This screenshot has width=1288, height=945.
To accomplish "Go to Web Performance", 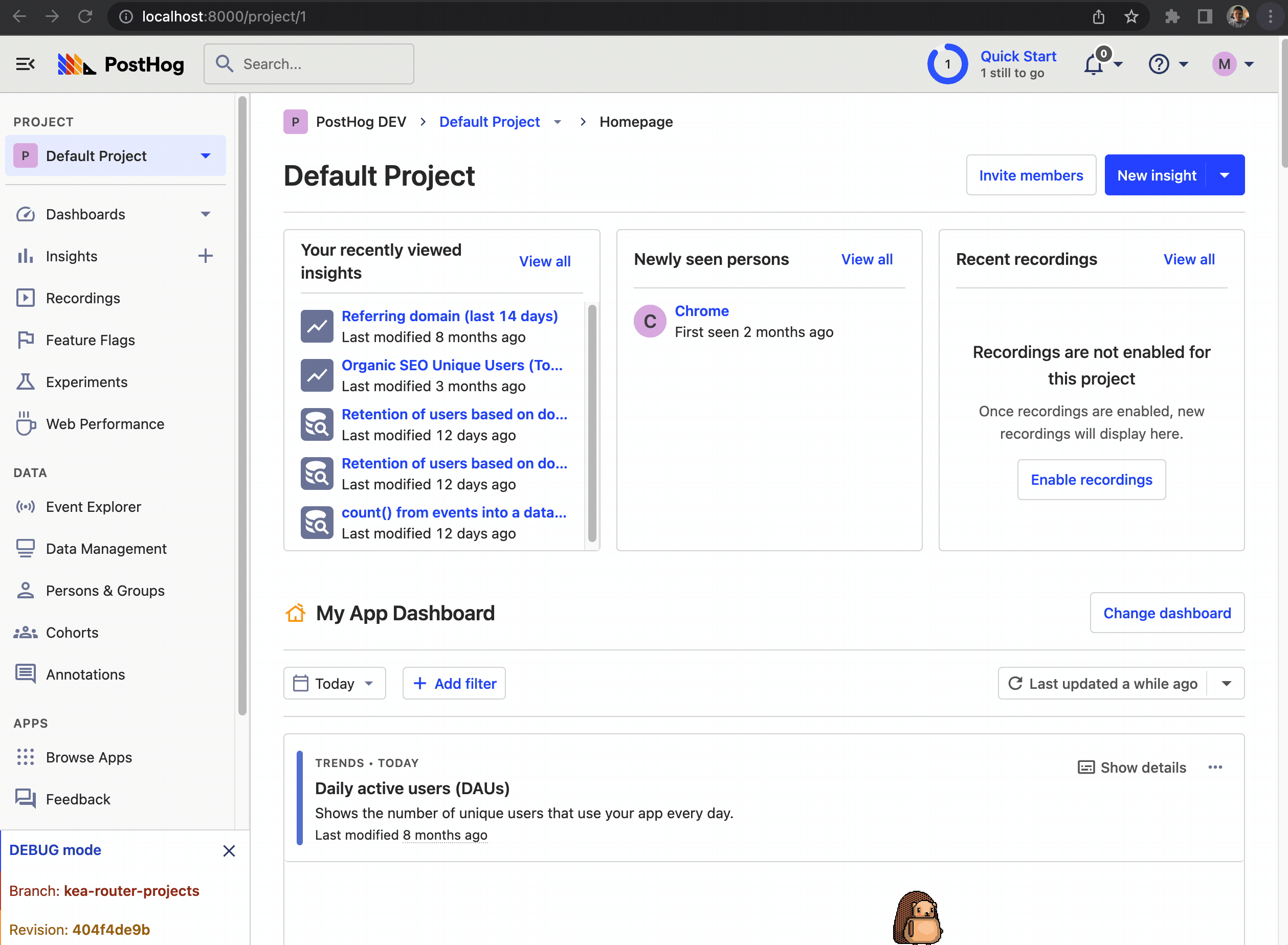I will 105,424.
